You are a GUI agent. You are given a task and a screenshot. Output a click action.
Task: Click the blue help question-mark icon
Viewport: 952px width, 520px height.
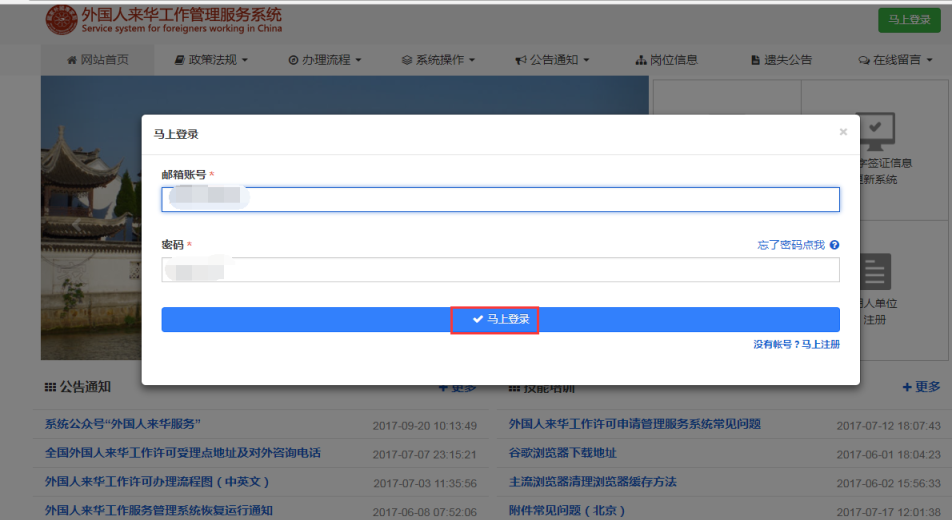click(834, 245)
